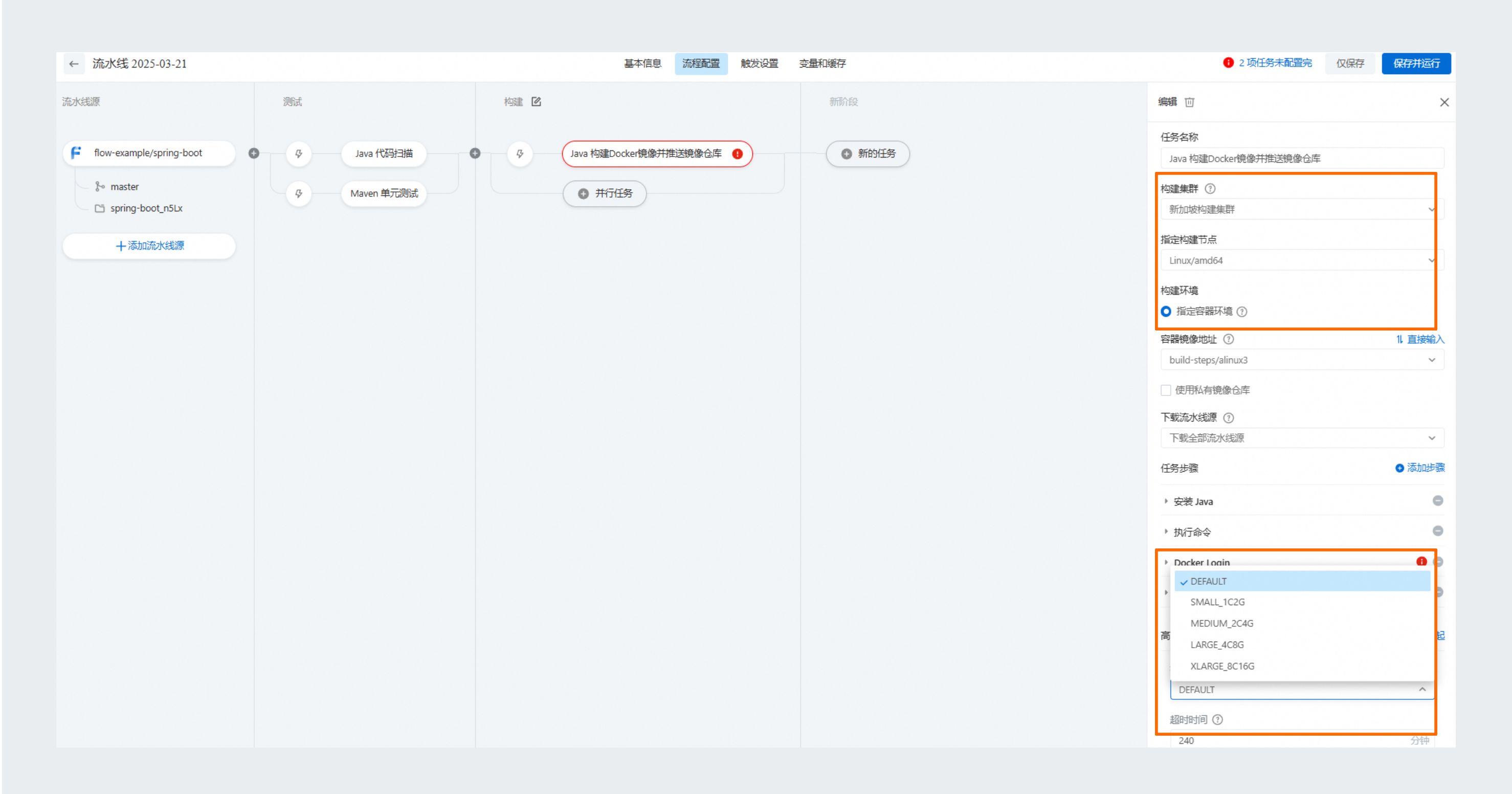
Task: Click the 保存并运行 button
Action: coord(1416,63)
